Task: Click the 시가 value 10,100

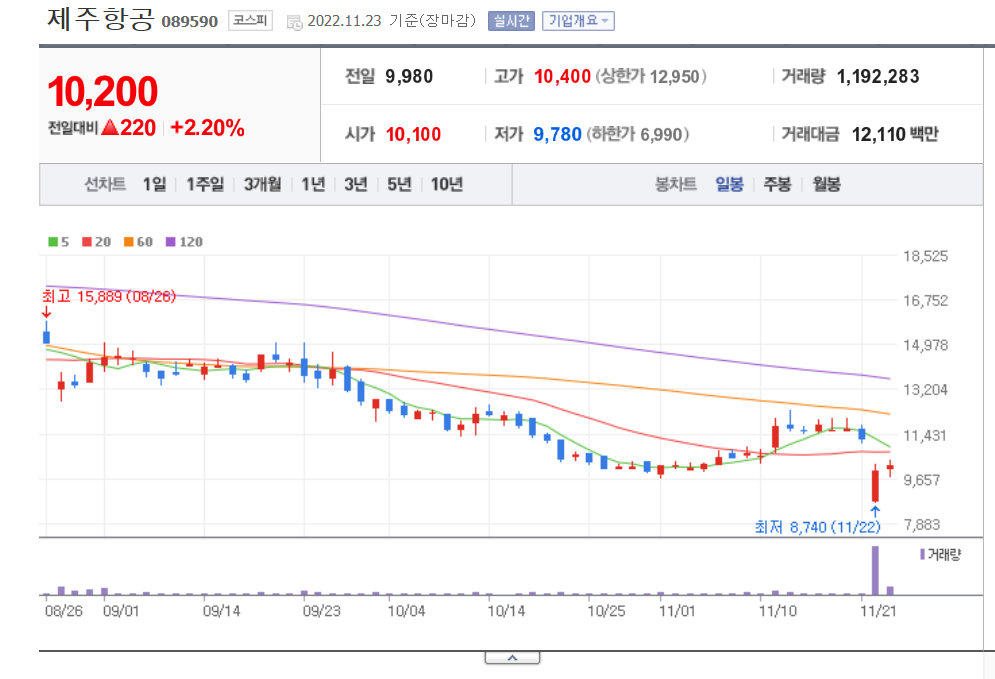Action: click(413, 135)
